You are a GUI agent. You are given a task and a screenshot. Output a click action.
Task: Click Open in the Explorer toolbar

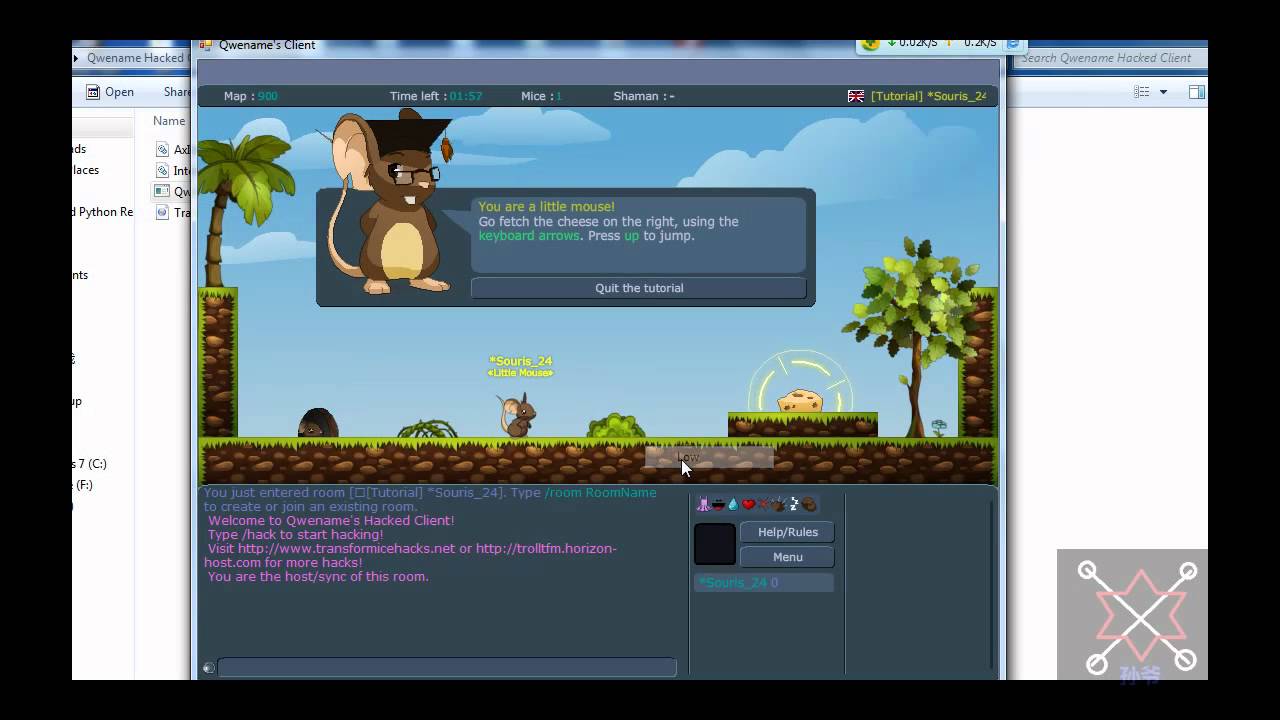click(x=119, y=92)
